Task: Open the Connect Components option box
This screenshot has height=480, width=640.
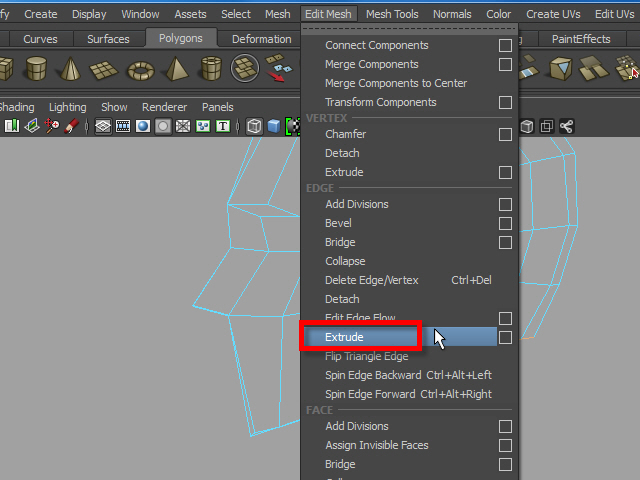Action: click(x=505, y=46)
